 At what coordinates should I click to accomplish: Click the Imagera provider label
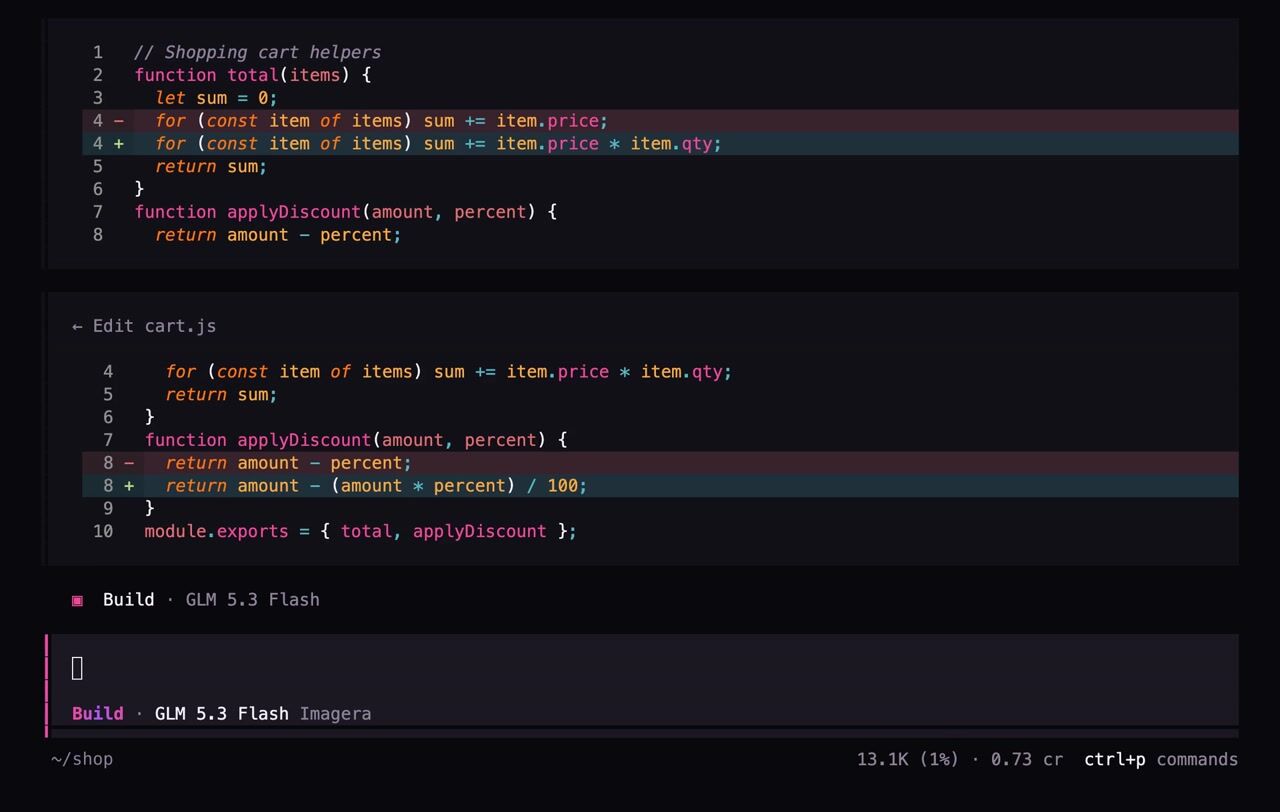coord(335,713)
